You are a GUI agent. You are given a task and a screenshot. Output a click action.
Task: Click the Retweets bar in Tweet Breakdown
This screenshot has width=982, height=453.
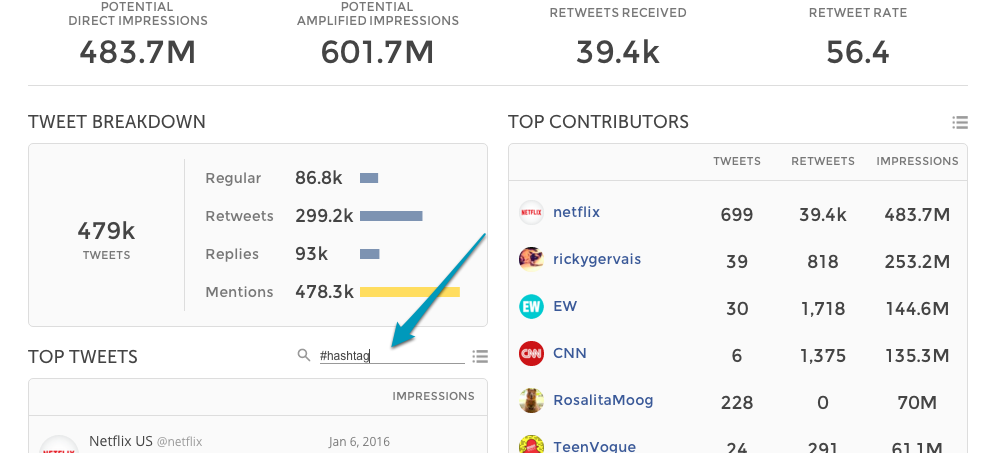391,216
